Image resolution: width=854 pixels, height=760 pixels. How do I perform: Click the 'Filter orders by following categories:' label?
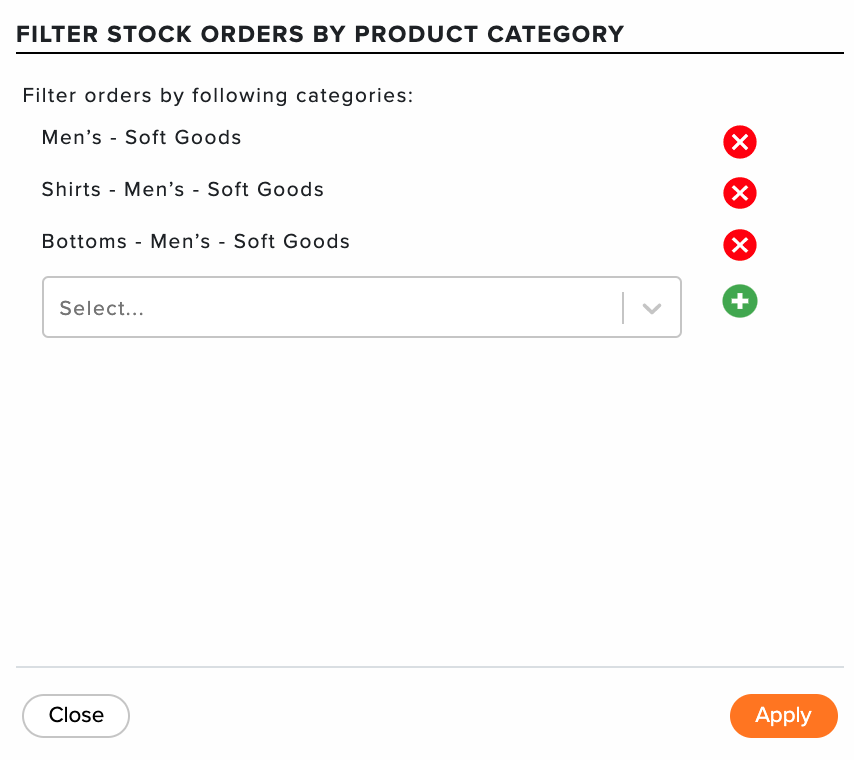click(x=218, y=96)
